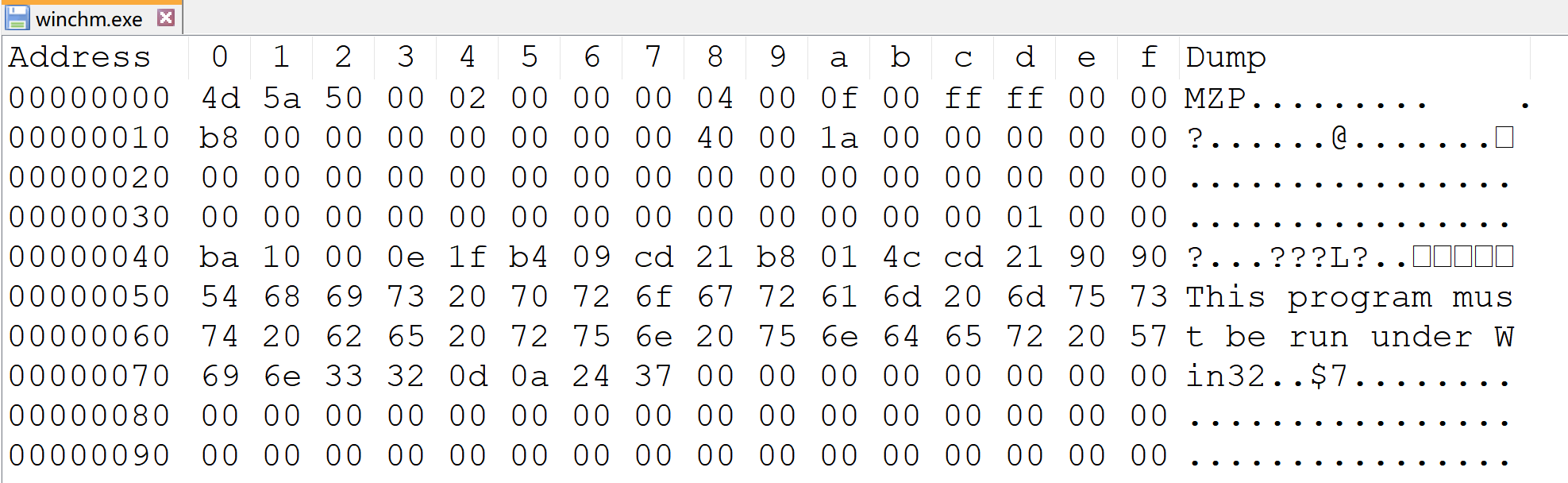
Task: Select column header 'a'
Action: pos(838,57)
